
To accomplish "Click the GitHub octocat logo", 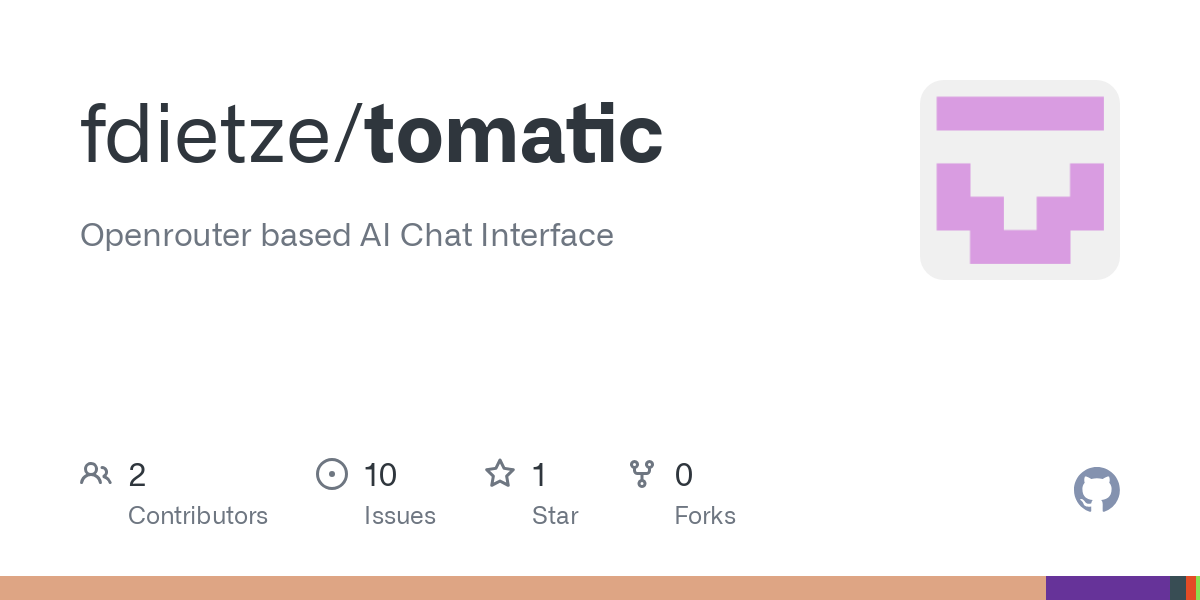I will [1096, 491].
